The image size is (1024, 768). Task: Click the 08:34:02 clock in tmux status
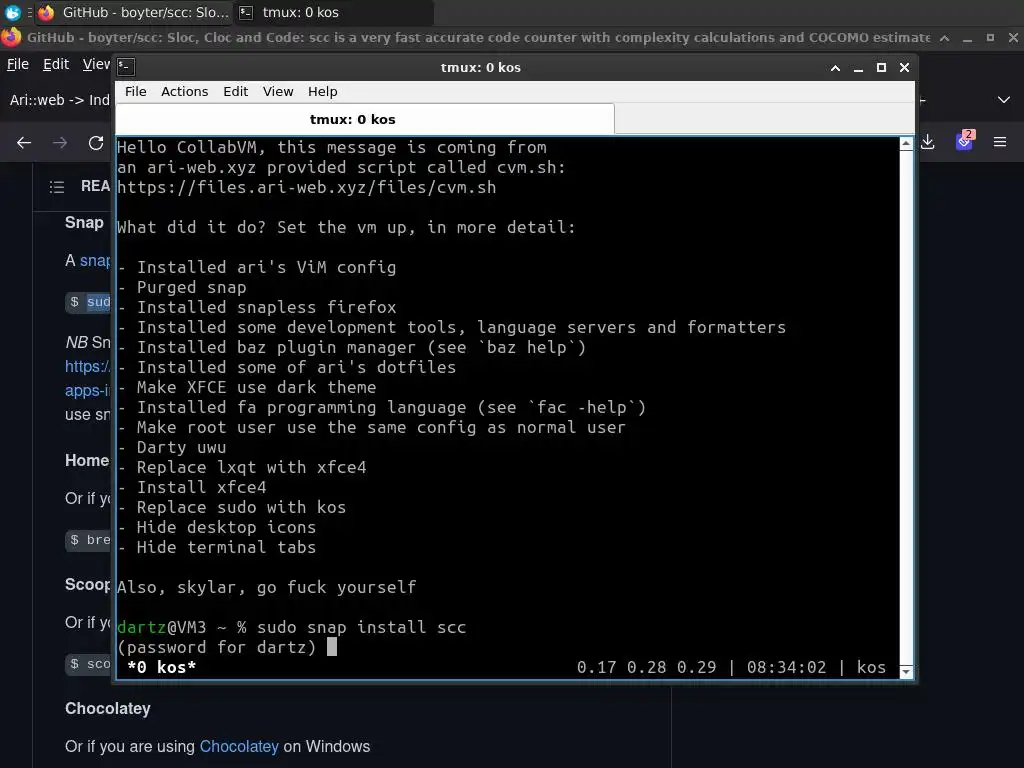(786, 667)
